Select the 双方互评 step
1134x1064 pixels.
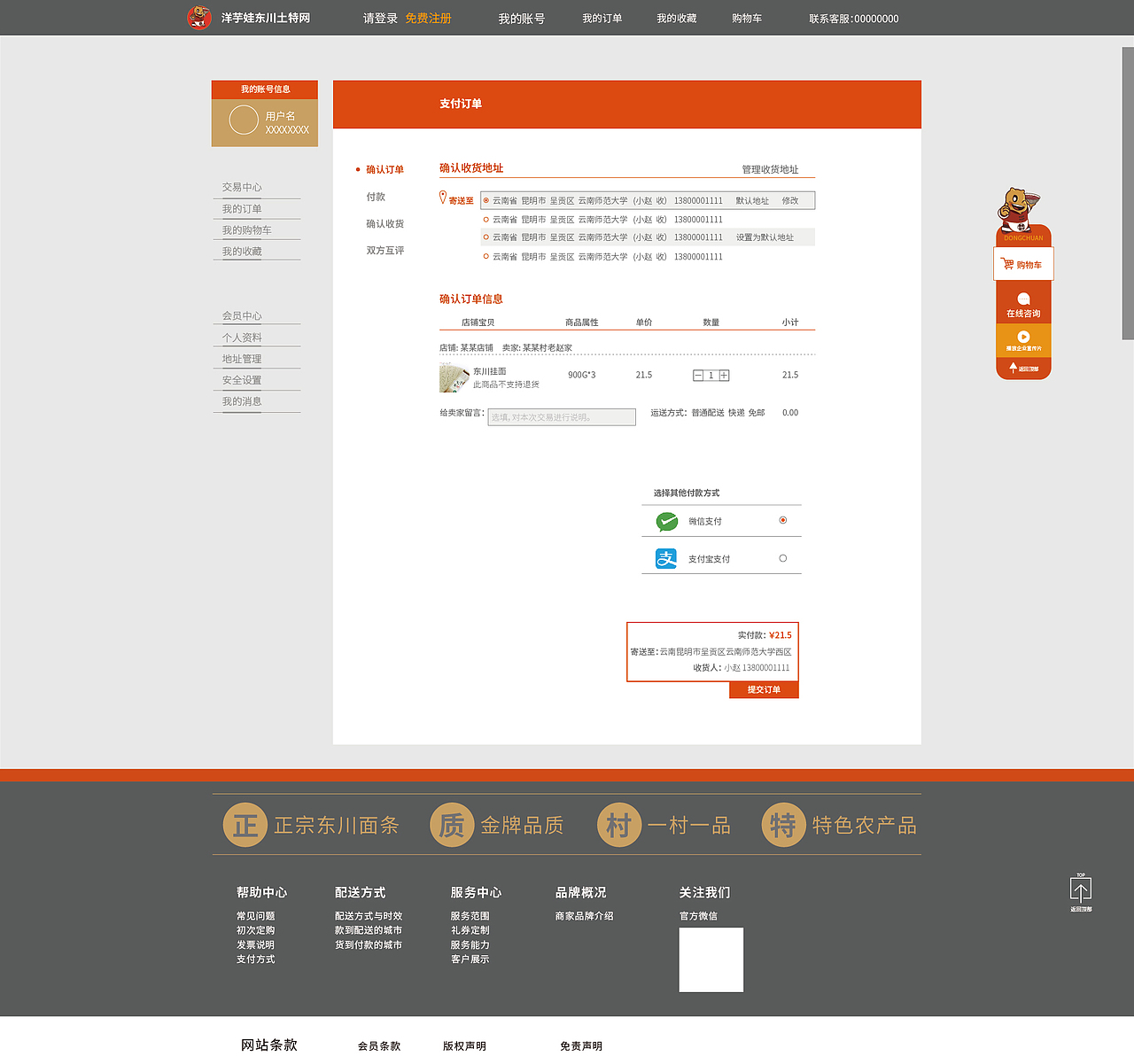click(384, 251)
